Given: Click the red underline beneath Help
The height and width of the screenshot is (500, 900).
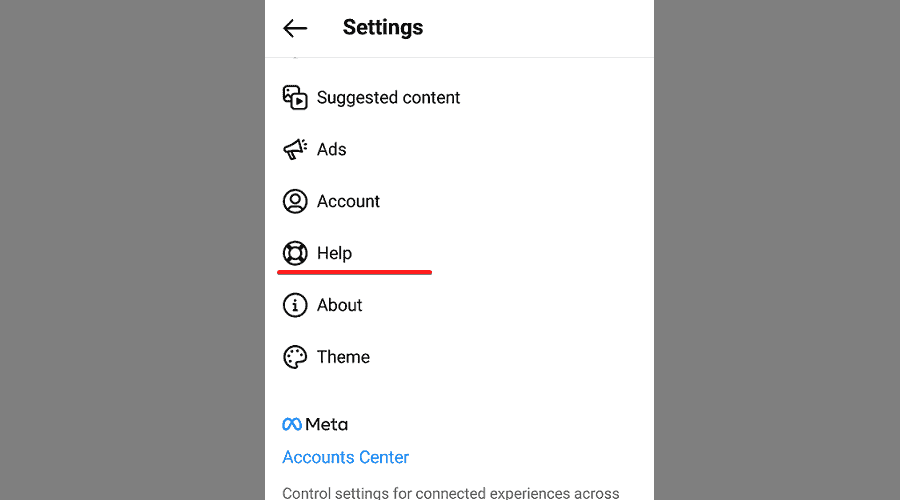Looking at the screenshot, I should point(355,271).
